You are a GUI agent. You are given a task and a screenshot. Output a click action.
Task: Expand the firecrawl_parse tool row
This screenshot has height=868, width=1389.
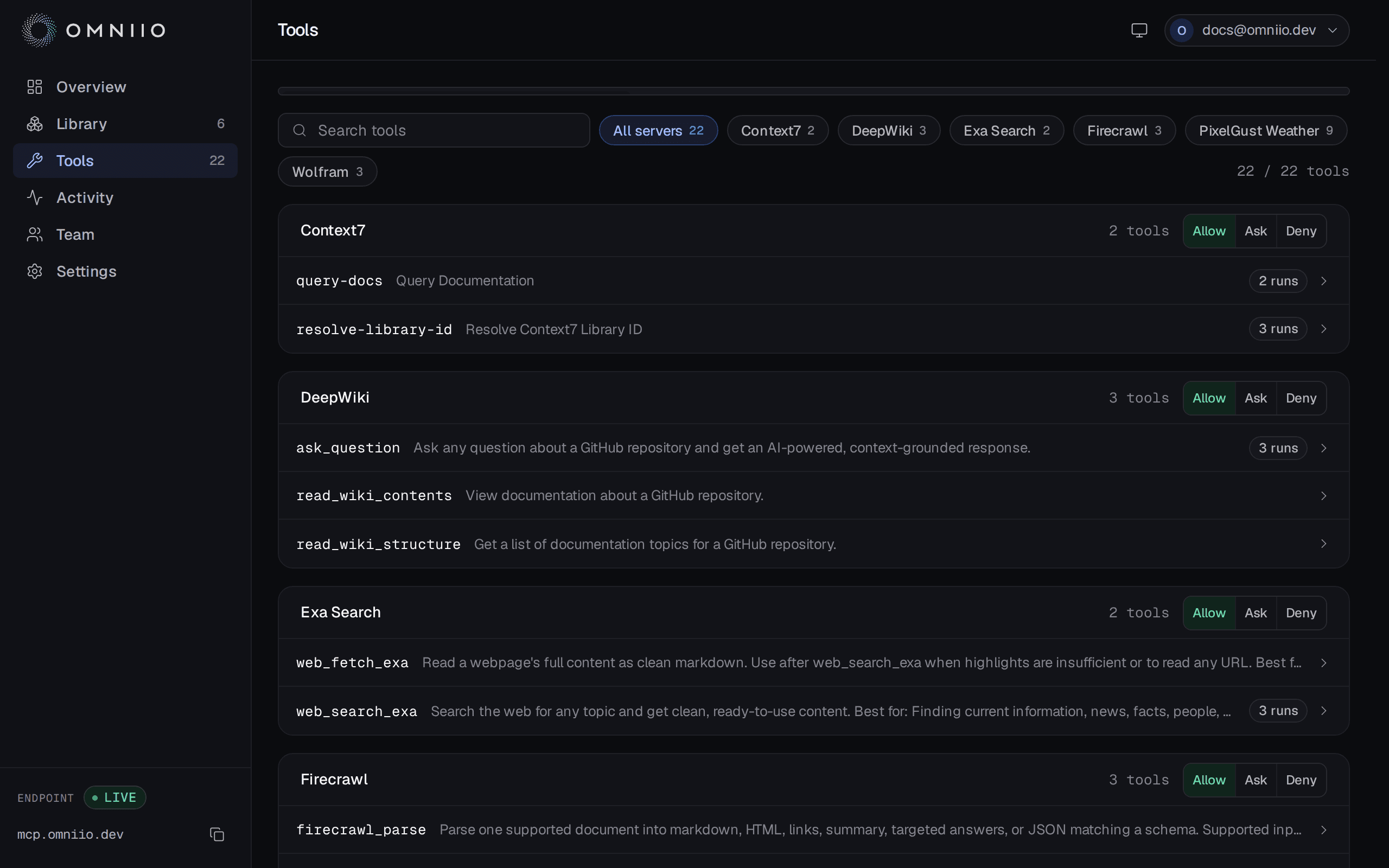(813, 829)
